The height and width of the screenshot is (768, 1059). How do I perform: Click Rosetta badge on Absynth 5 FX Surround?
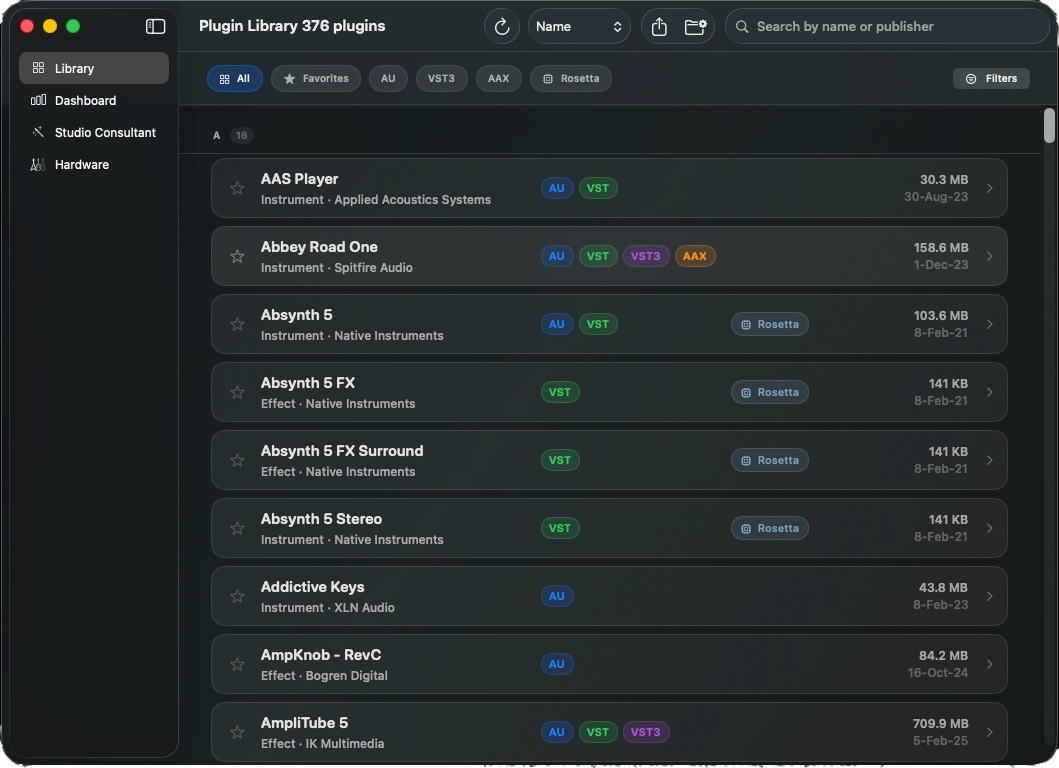(x=769, y=460)
